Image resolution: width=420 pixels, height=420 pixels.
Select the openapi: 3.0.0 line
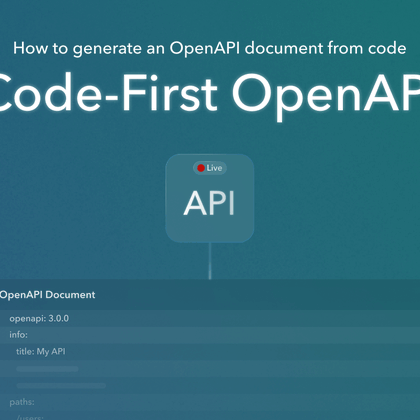[x=210, y=318]
